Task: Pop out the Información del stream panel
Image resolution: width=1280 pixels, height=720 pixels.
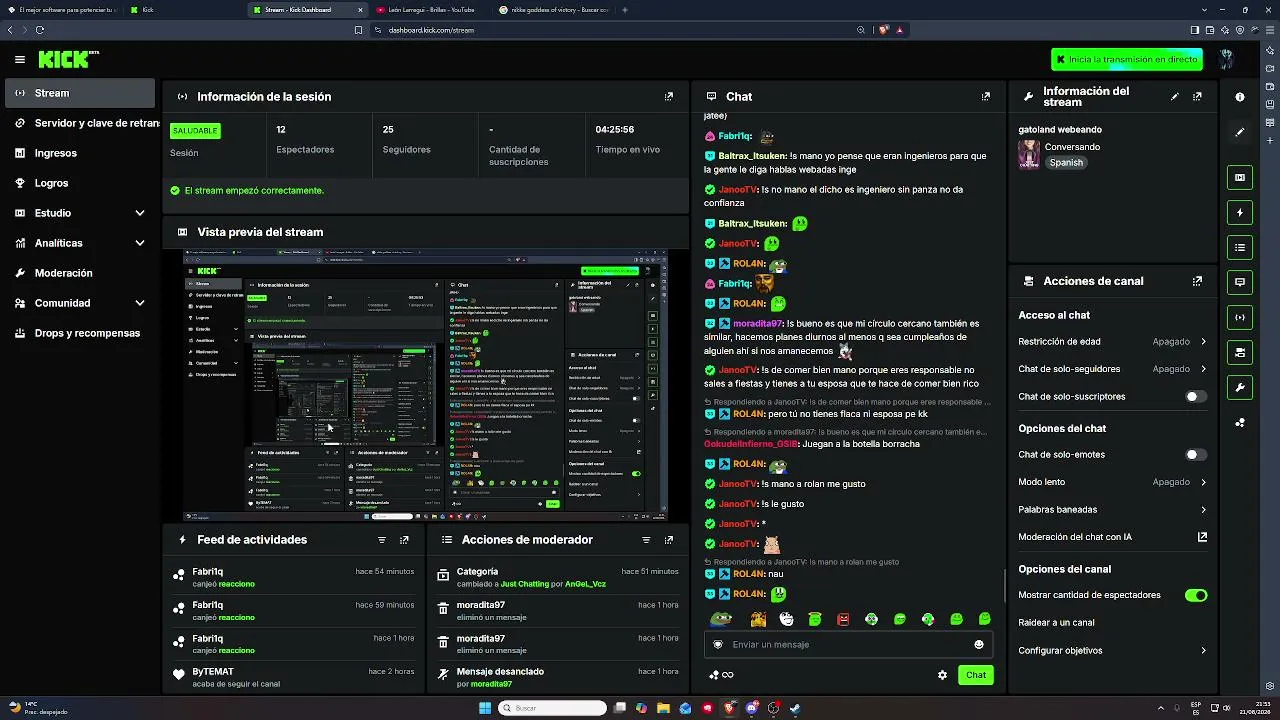Action: click(x=1197, y=97)
